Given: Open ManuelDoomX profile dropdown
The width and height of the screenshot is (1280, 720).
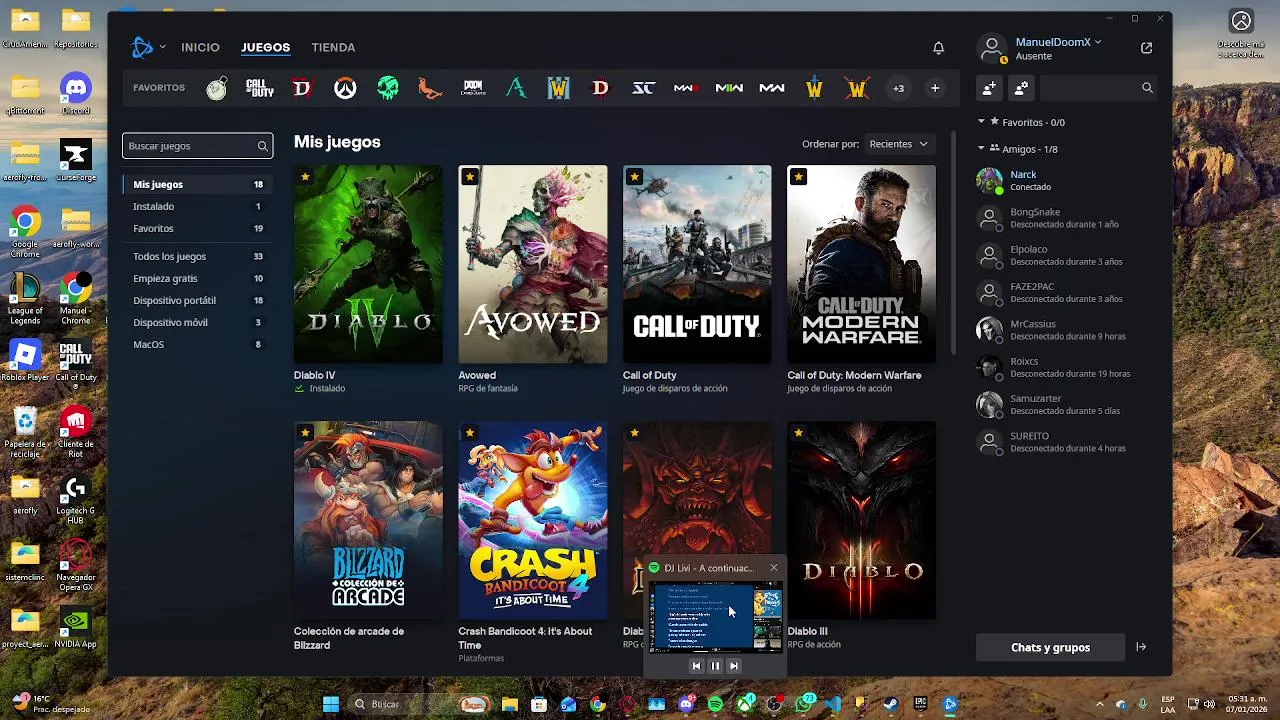Looking at the screenshot, I should point(1058,42).
